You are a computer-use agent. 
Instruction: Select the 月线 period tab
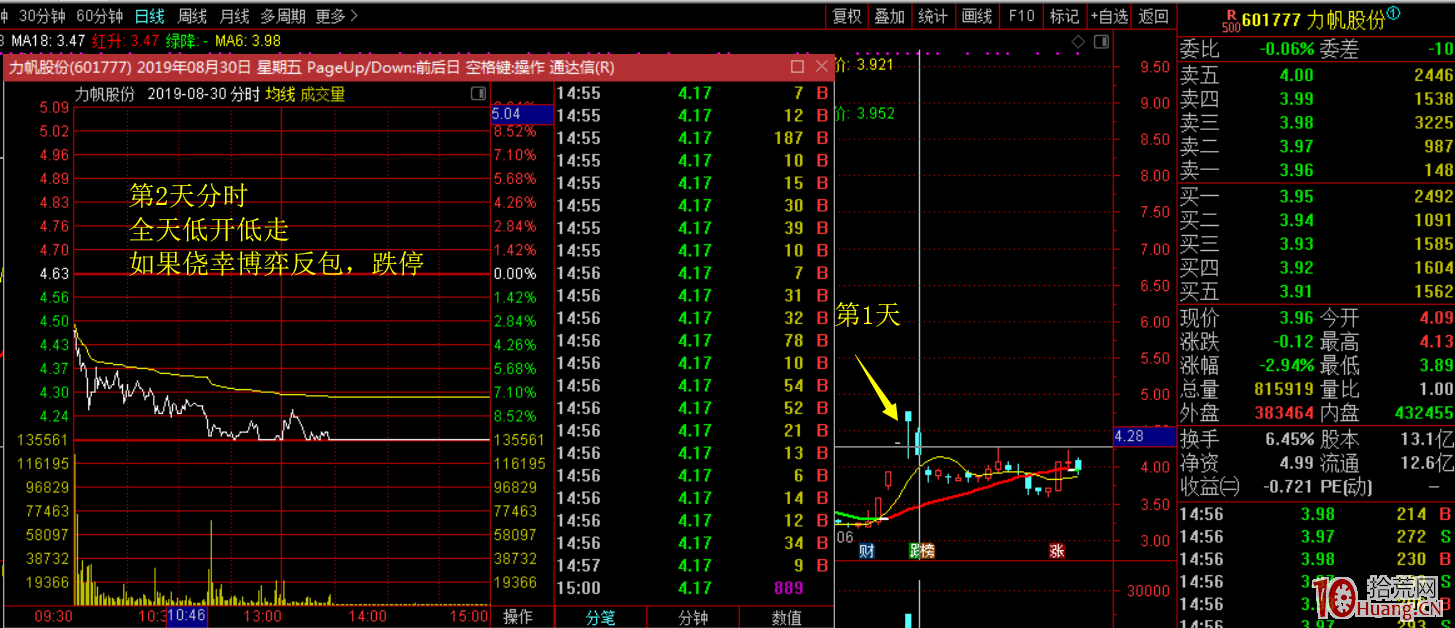234,16
